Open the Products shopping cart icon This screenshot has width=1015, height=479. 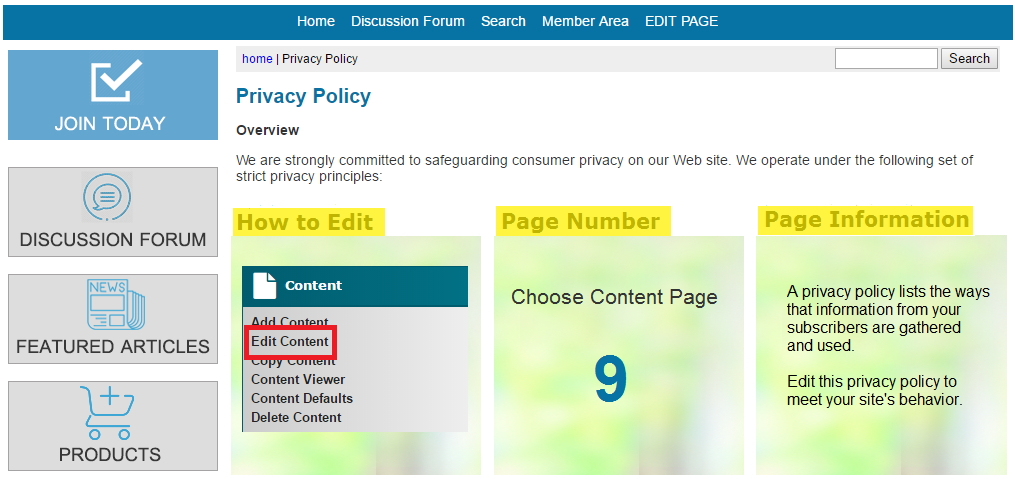pyautogui.click(x=108, y=412)
